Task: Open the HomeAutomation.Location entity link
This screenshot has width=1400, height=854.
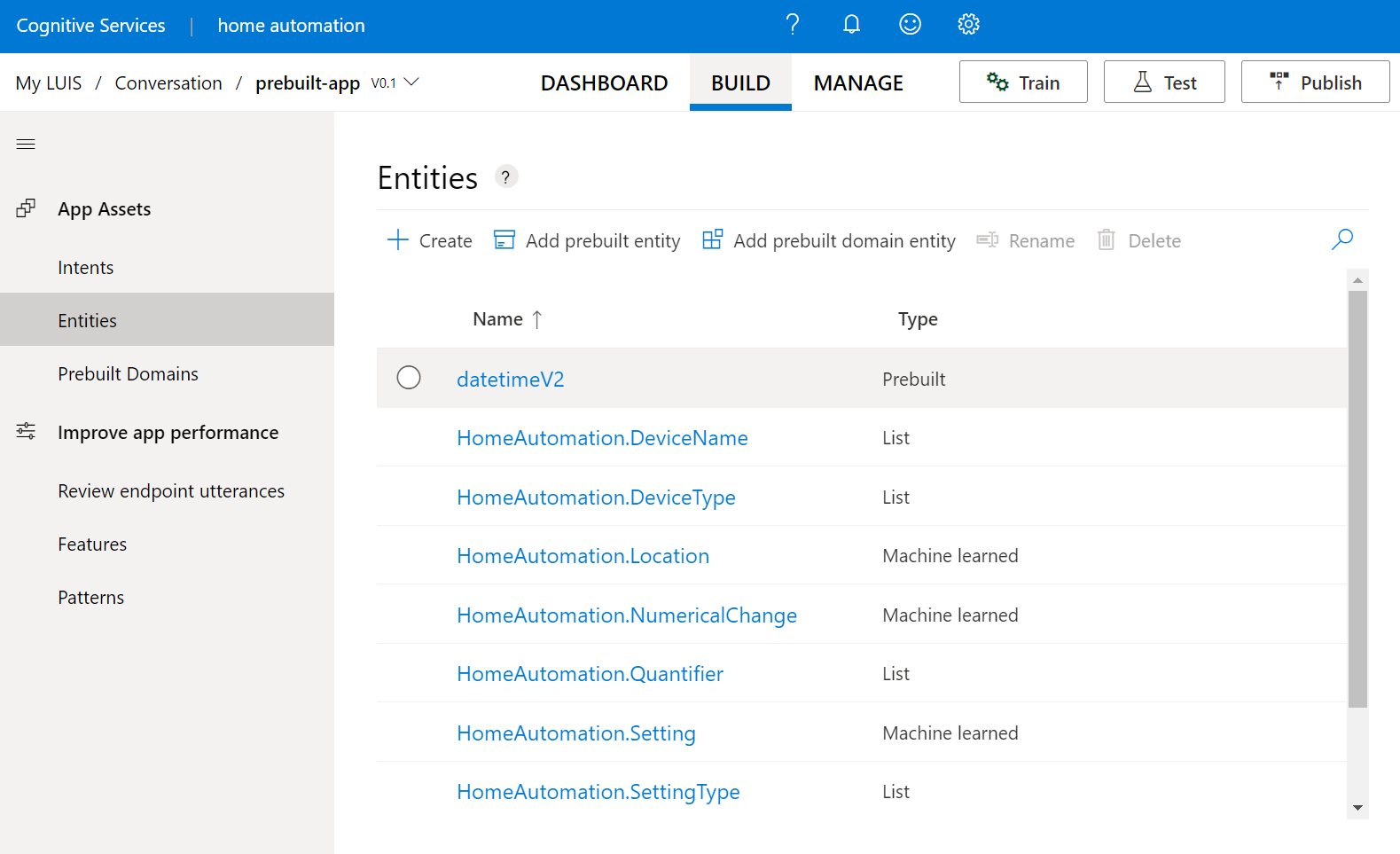Action: (583, 556)
